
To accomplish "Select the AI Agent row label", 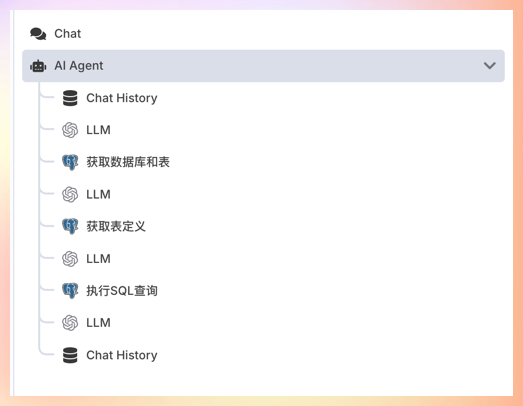I will pyautogui.click(x=79, y=66).
